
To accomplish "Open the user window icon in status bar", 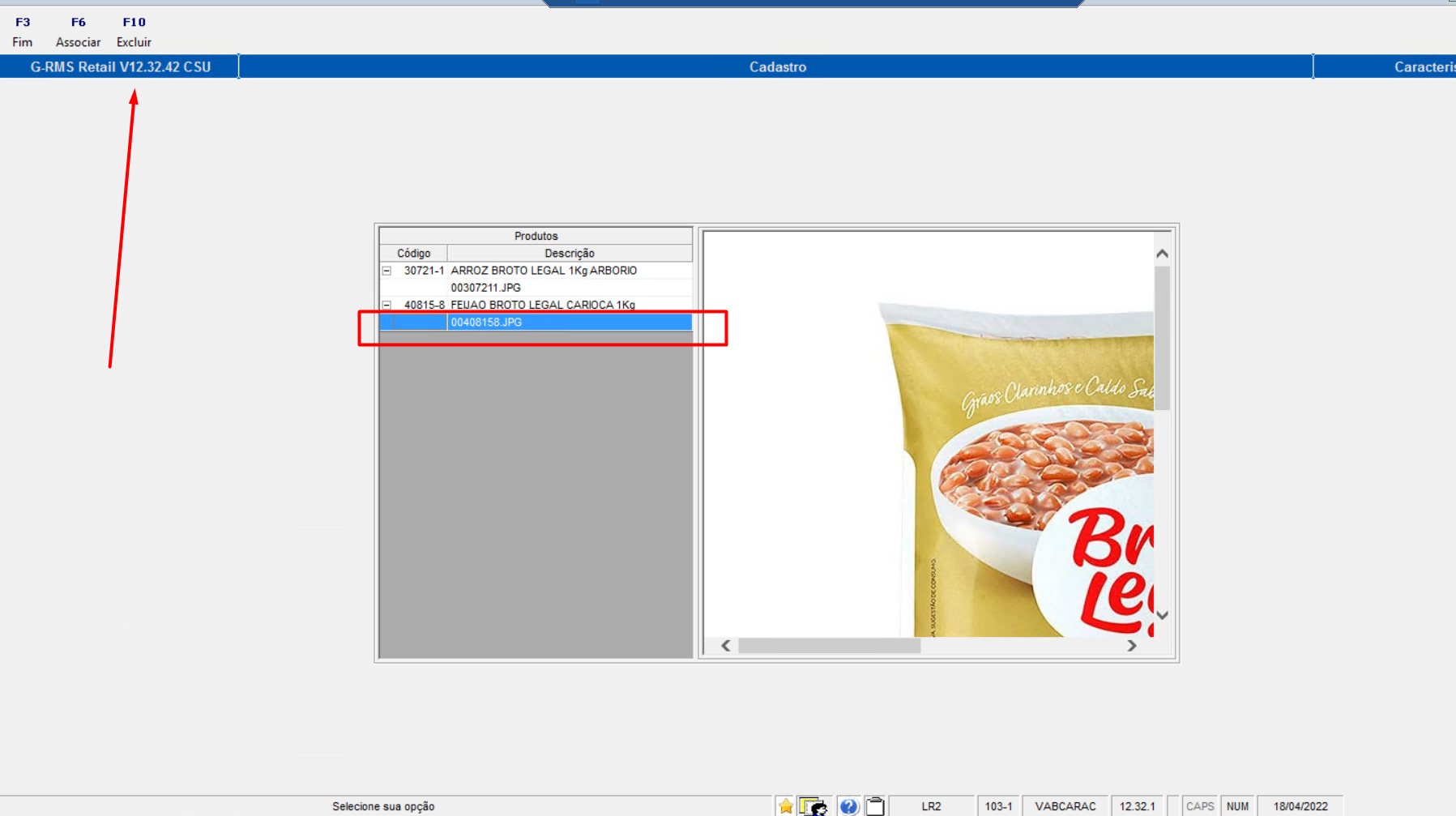I will 813,806.
